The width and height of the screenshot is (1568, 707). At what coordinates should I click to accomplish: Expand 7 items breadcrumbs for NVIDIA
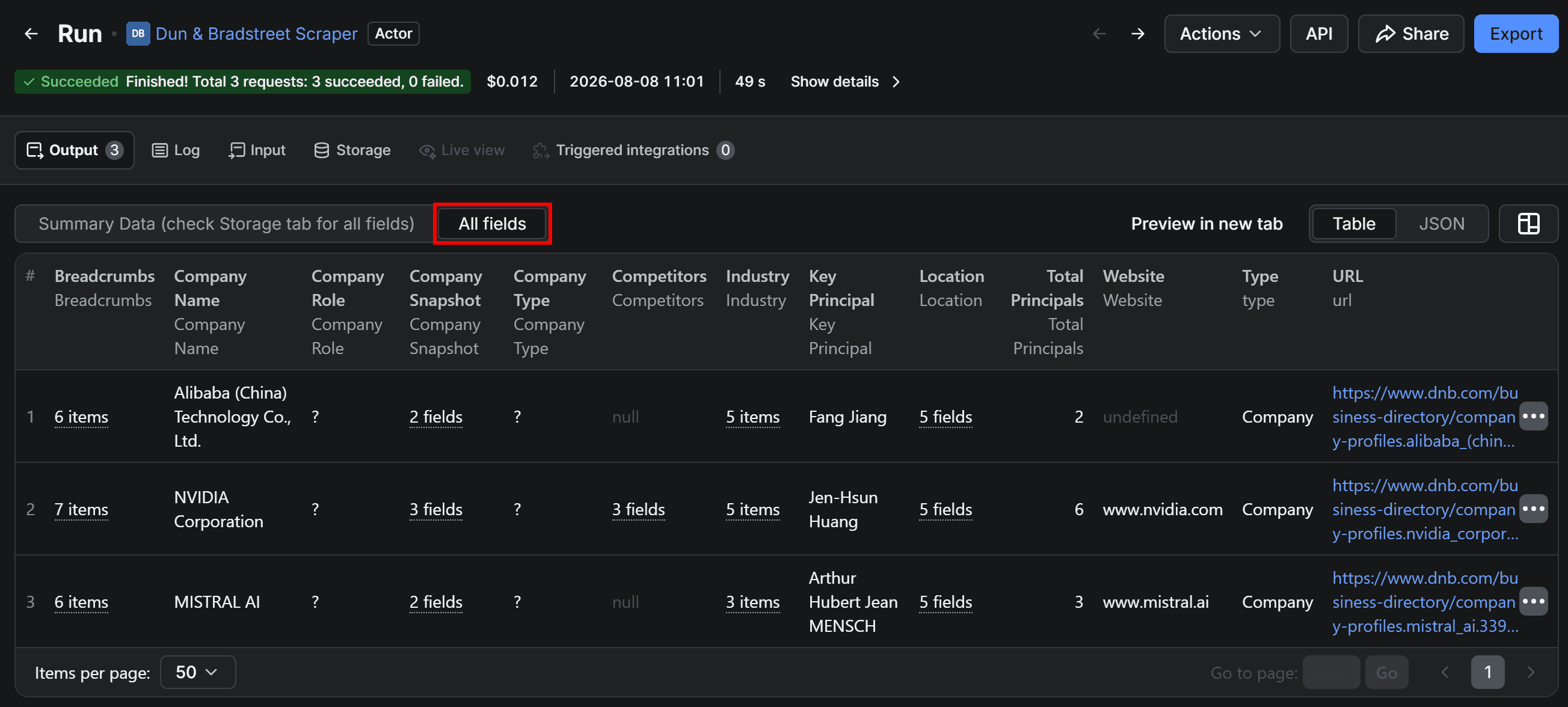82,510
